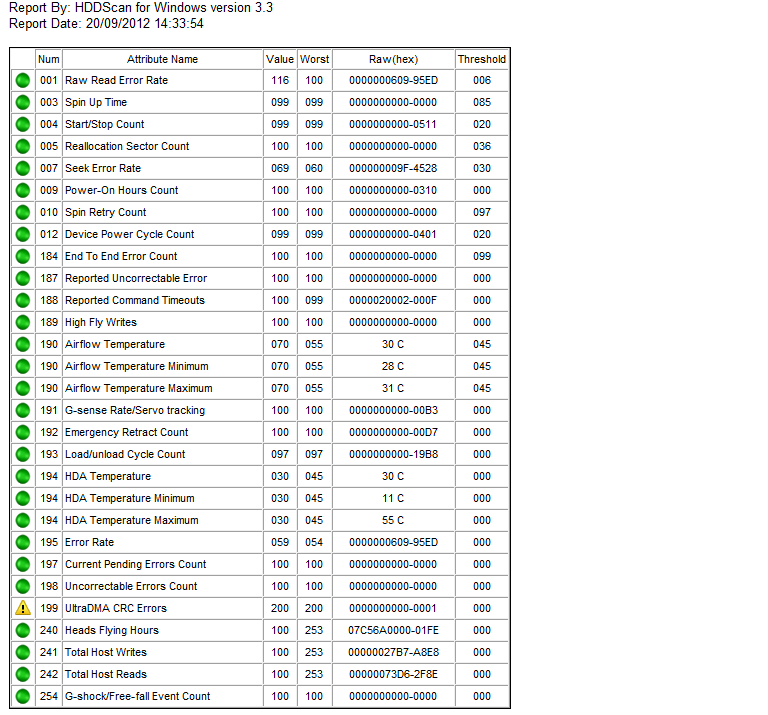Click green status icon for Error Rate row 195

[x=23, y=542]
